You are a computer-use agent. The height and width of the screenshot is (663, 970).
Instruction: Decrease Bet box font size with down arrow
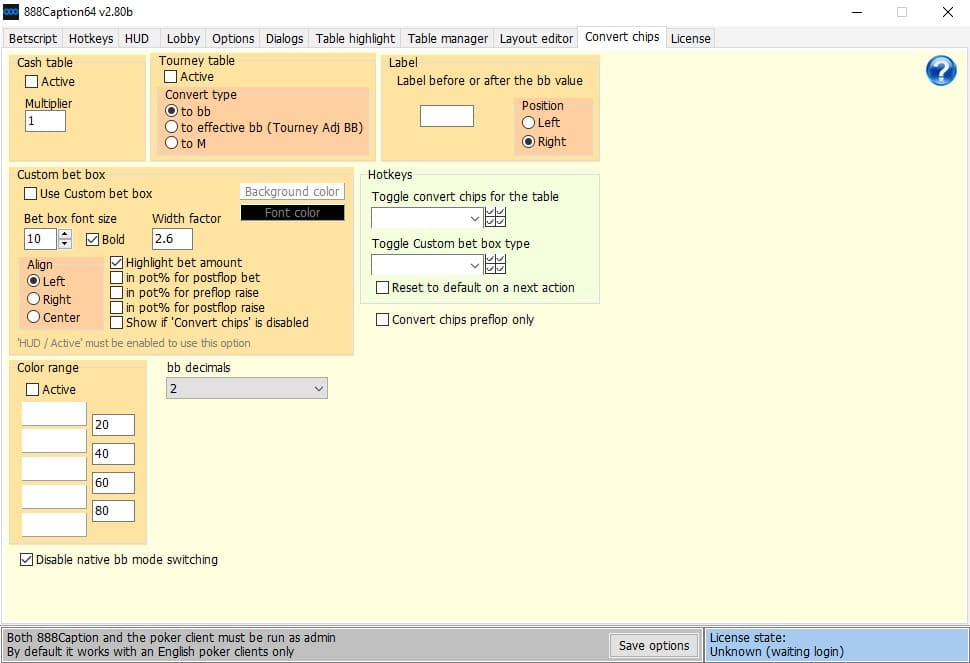pos(64,244)
